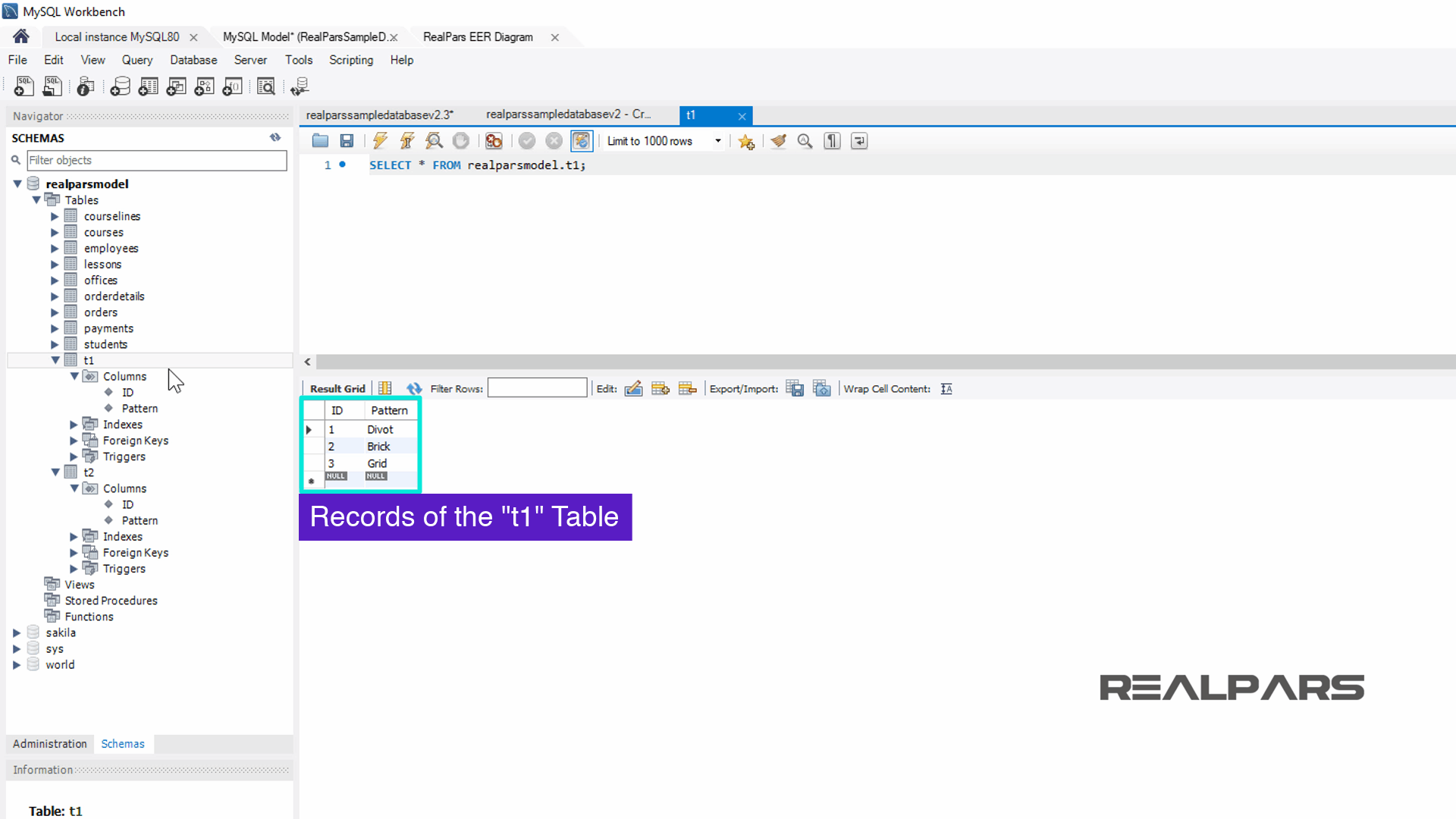
Task: Save the script to file
Action: click(347, 141)
